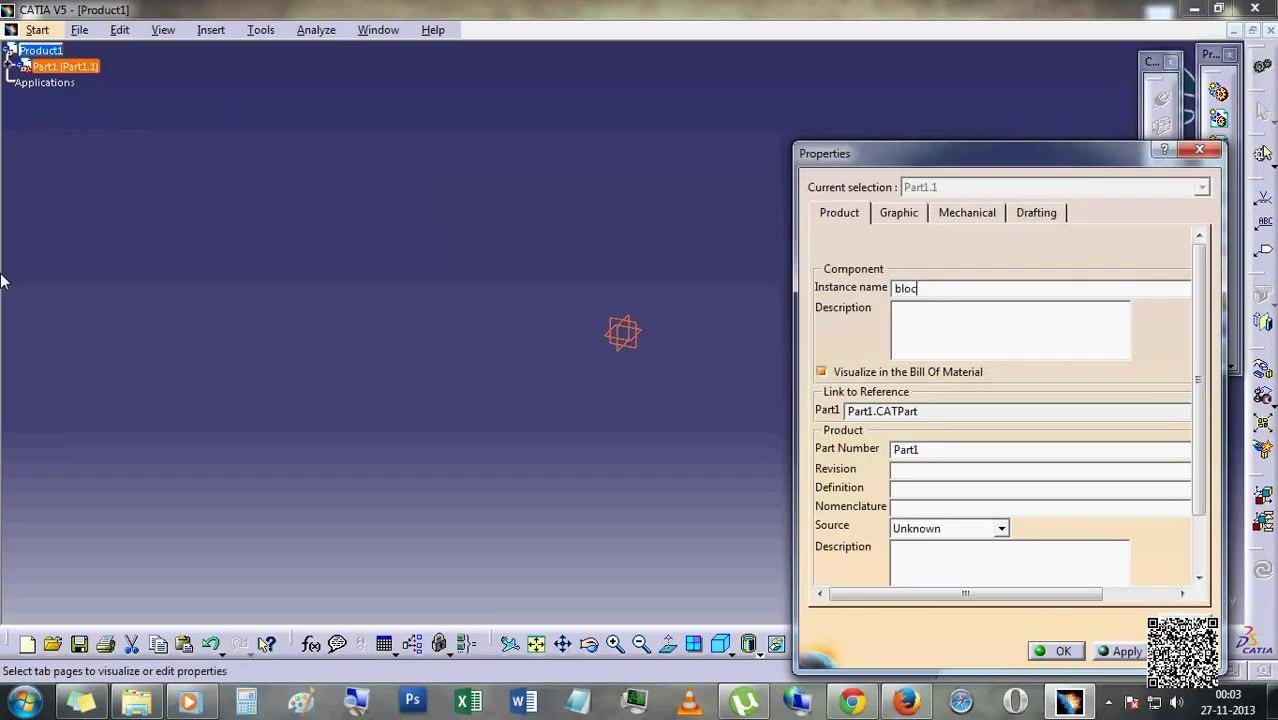Click the Properties horizontal scrollbar thumb
1278x720 pixels.
pos(965,594)
